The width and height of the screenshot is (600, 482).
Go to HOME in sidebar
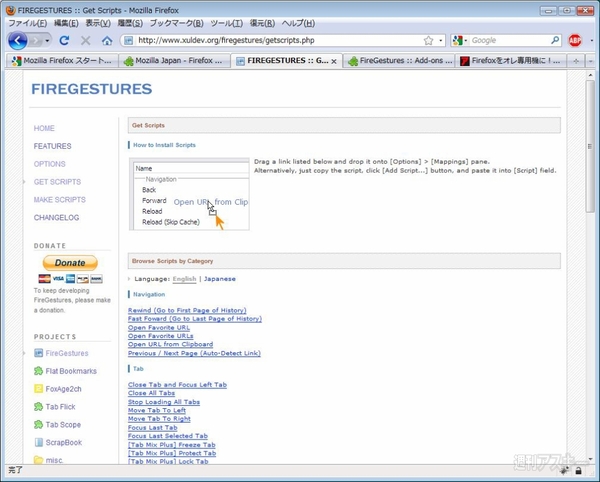pos(44,128)
